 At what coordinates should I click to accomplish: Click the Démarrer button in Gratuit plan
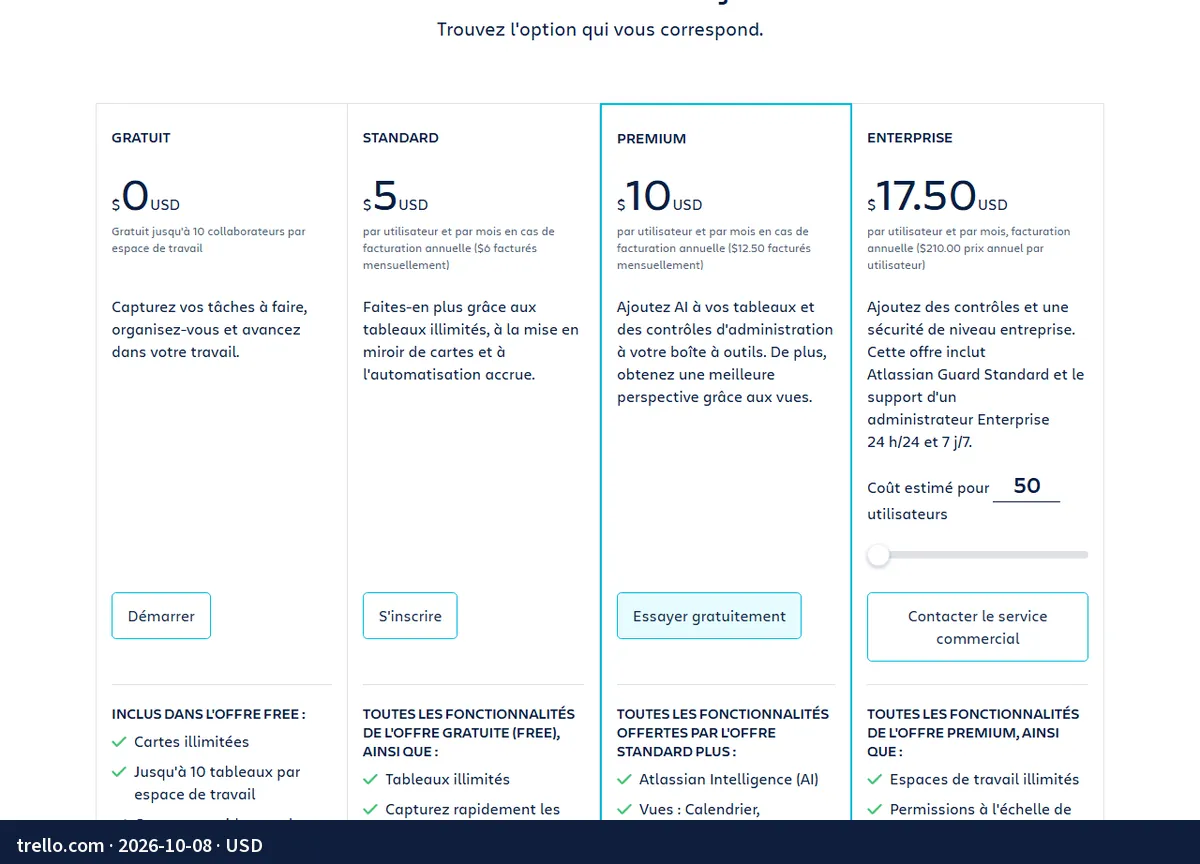pyautogui.click(x=161, y=616)
